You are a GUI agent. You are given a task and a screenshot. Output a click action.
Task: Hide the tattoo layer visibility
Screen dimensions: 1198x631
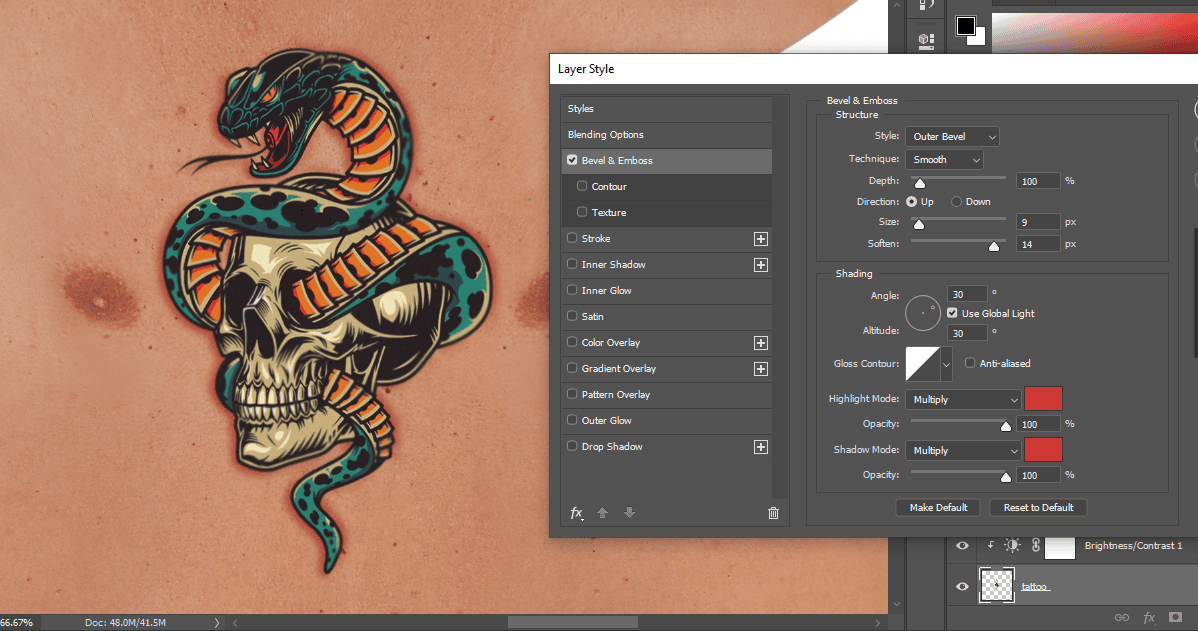coord(961,586)
